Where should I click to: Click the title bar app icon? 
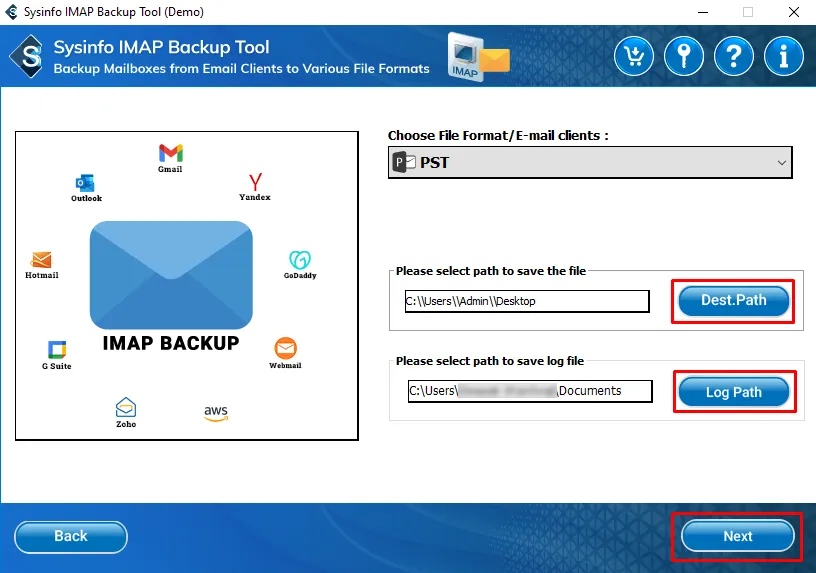point(11,11)
